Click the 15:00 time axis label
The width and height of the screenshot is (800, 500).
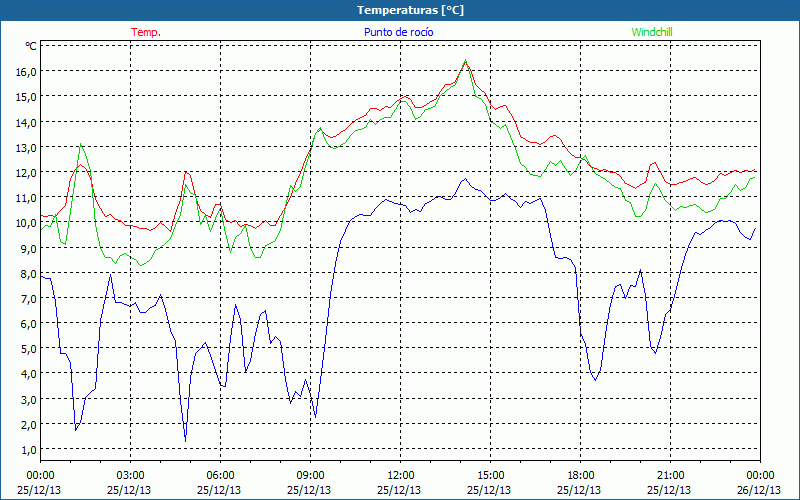tap(490, 476)
